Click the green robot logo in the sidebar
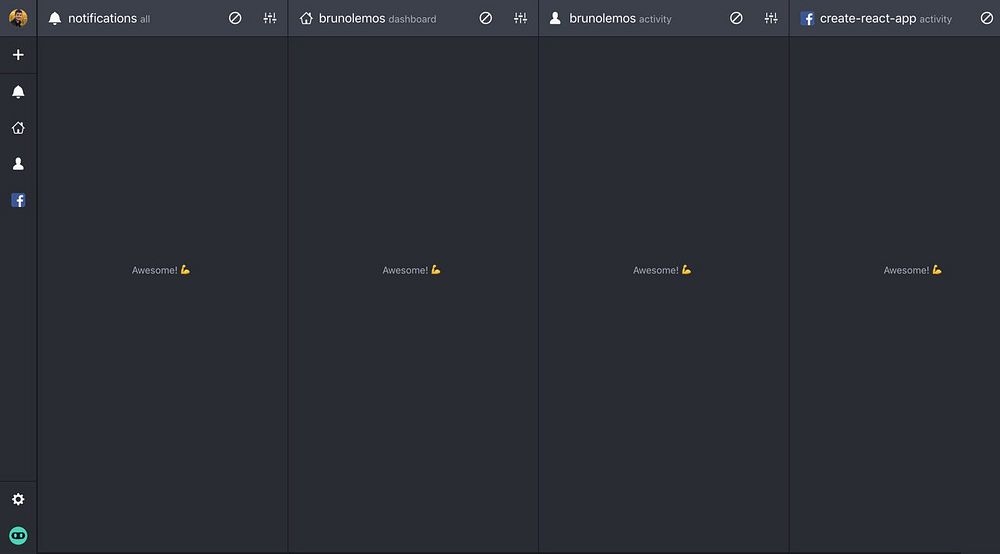This screenshot has height=554, width=1000. click(18, 536)
